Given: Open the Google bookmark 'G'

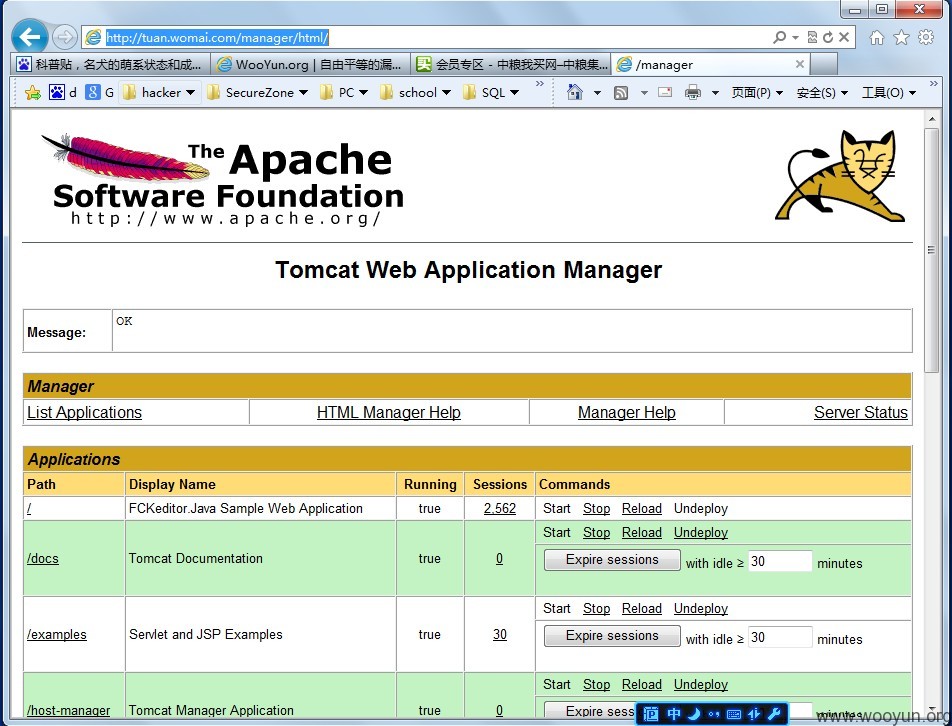Looking at the screenshot, I should point(100,92).
